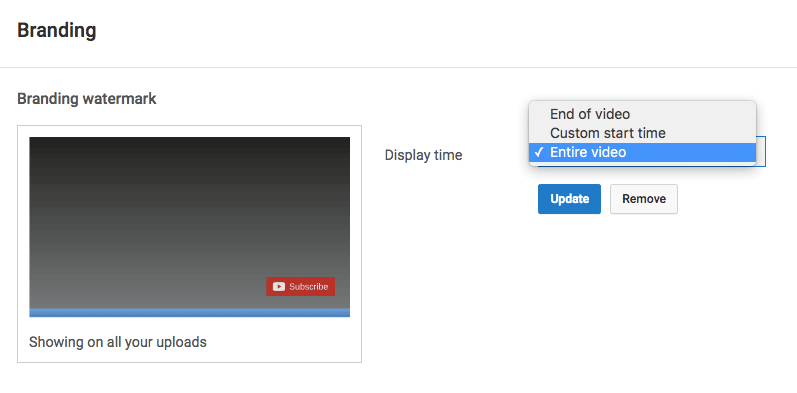Click the blue Update button
Viewport: 797px width, 393px height.
[x=569, y=199]
